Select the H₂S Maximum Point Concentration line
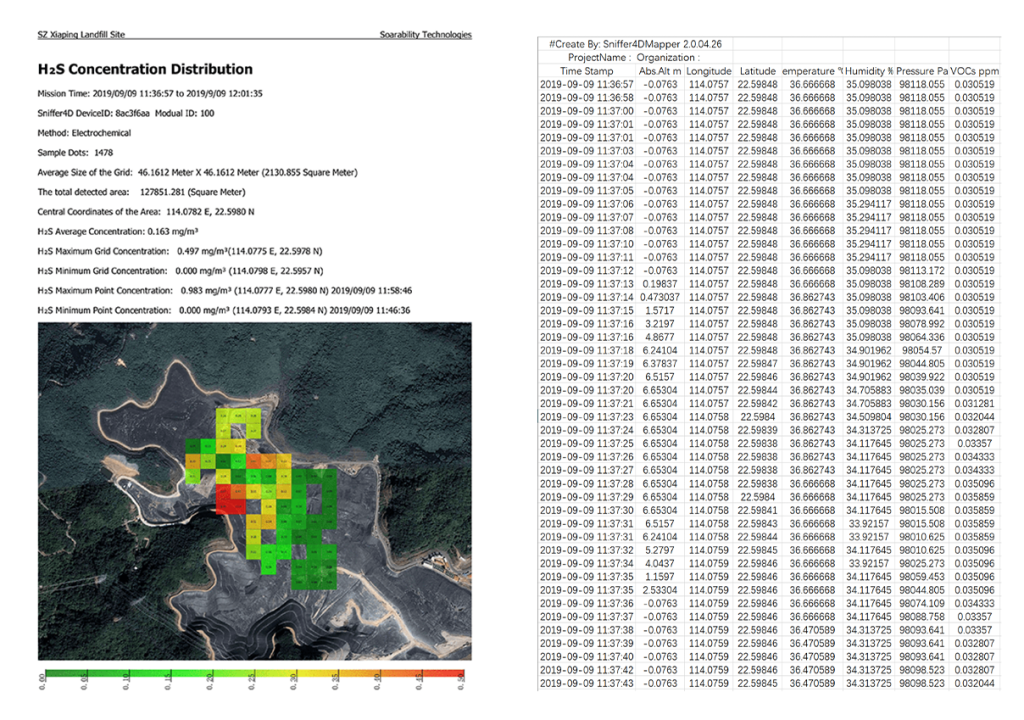The image size is (1024, 720). (x=225, y=290)
